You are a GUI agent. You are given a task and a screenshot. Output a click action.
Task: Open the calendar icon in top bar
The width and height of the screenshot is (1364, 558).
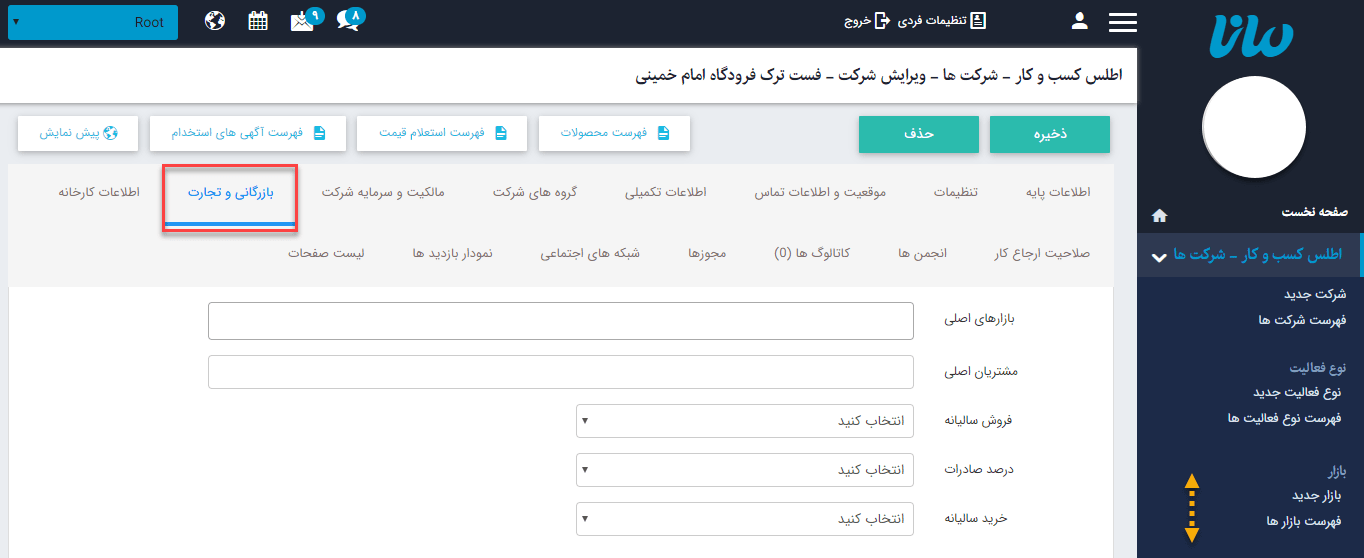258,21
